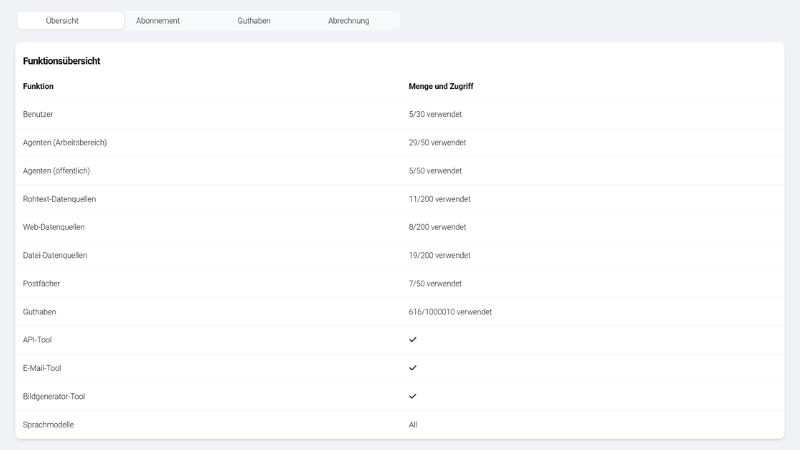Click the Sprachmodelle row label
This screenshot has width=800, height=450.
click(x=48, y=424)
